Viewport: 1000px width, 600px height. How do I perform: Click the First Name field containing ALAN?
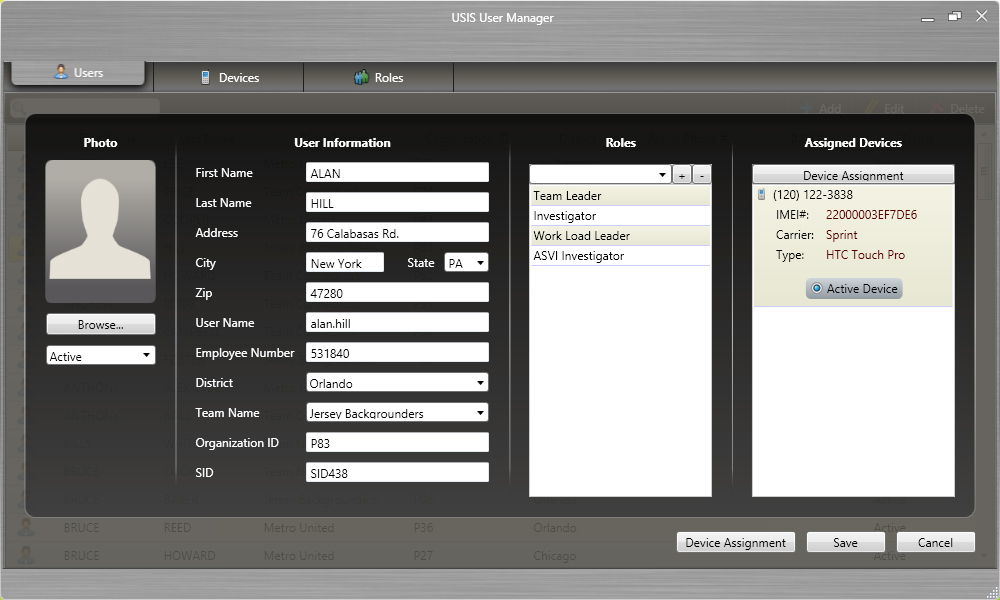397,173
